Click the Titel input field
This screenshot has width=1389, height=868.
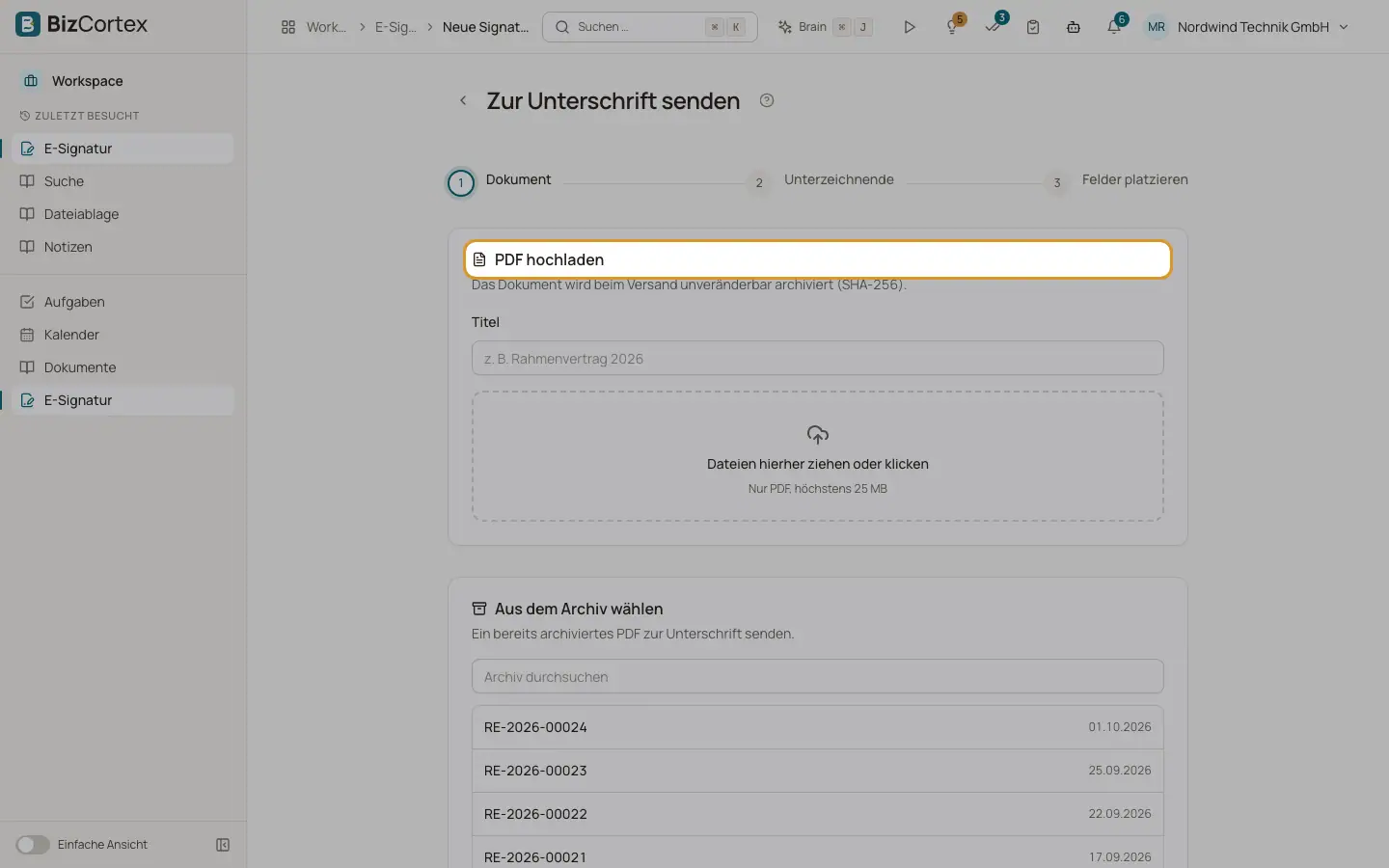point(818,358)
